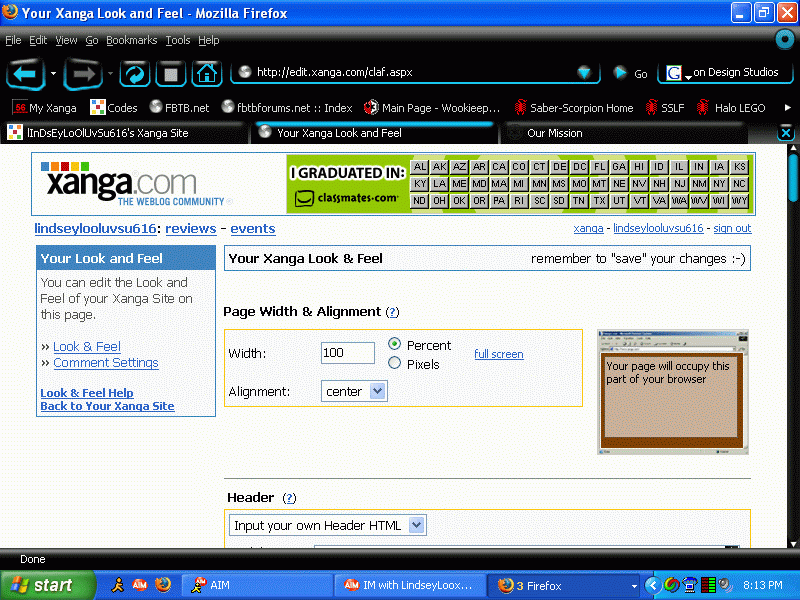
Task: Open the SSLF bookmark
Action: [665, 108]
